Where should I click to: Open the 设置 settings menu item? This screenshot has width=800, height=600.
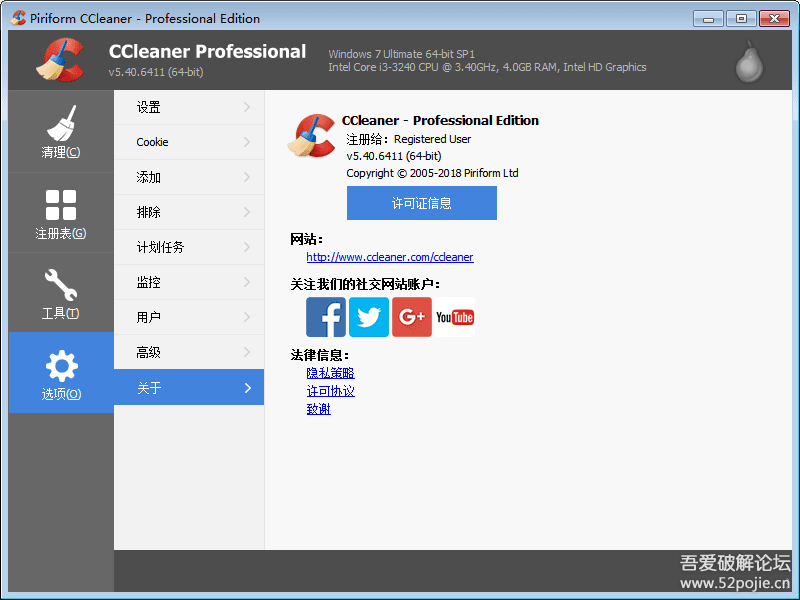(189, 107)
